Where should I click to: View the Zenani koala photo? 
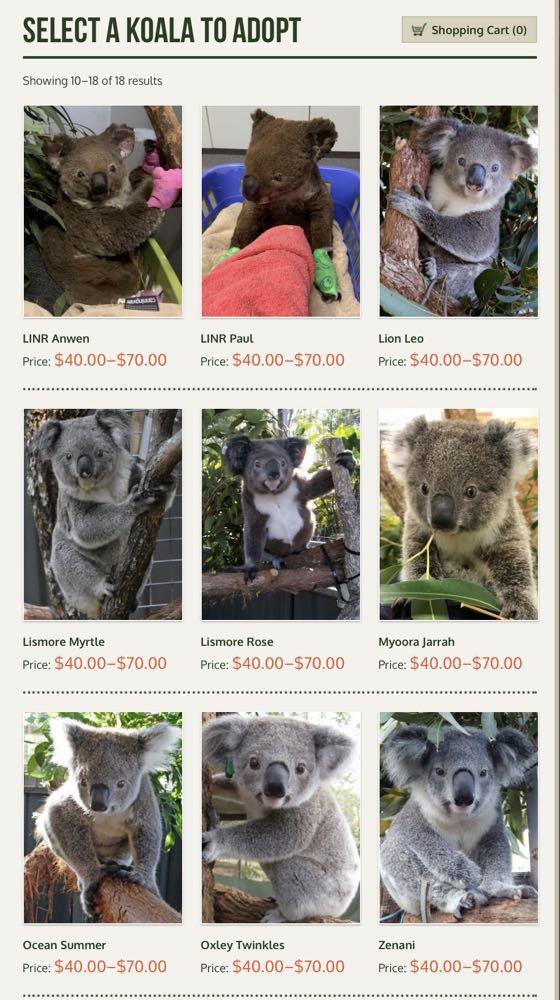coord(459,818)
